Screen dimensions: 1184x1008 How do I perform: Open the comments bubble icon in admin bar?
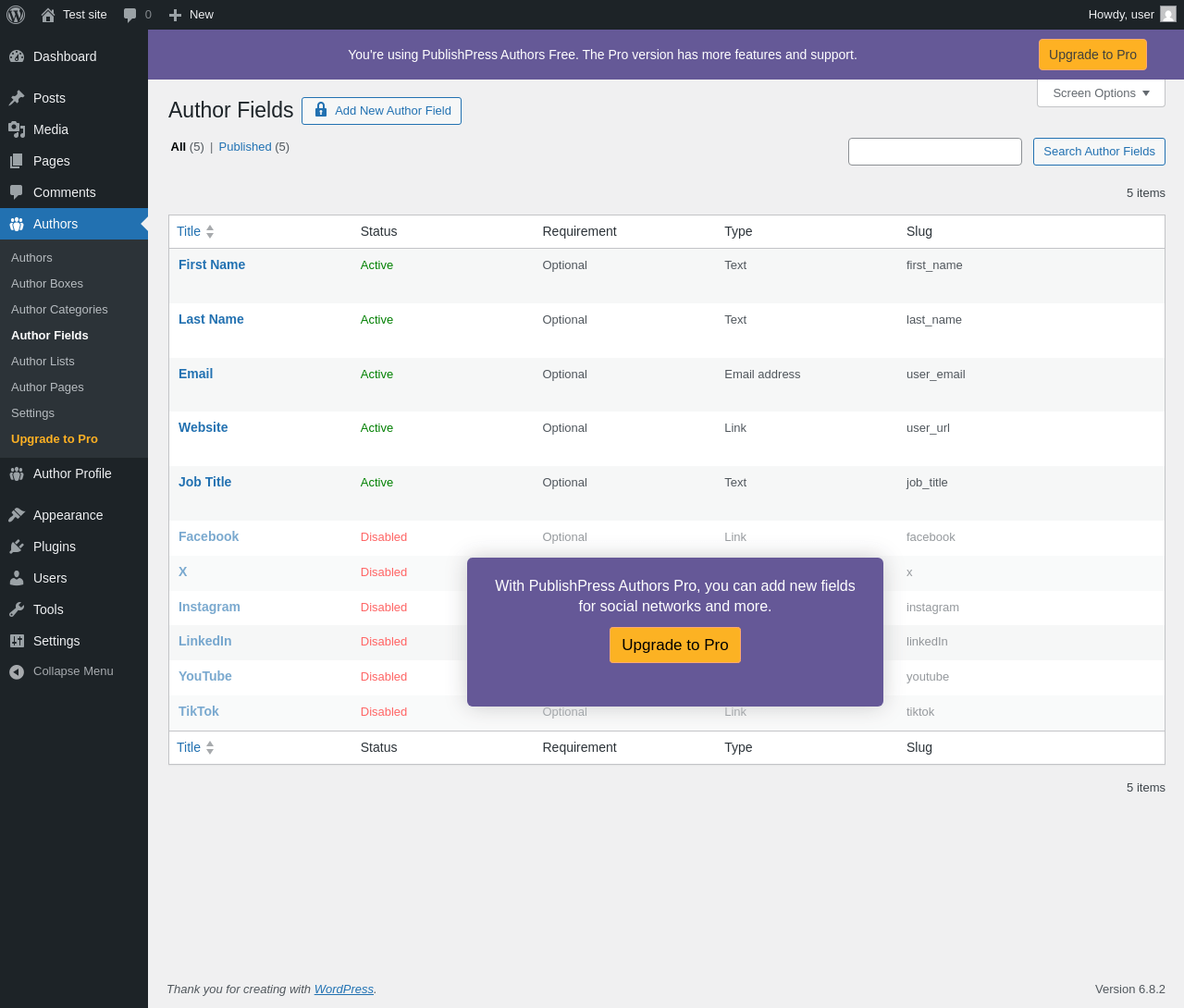point(129,15)
